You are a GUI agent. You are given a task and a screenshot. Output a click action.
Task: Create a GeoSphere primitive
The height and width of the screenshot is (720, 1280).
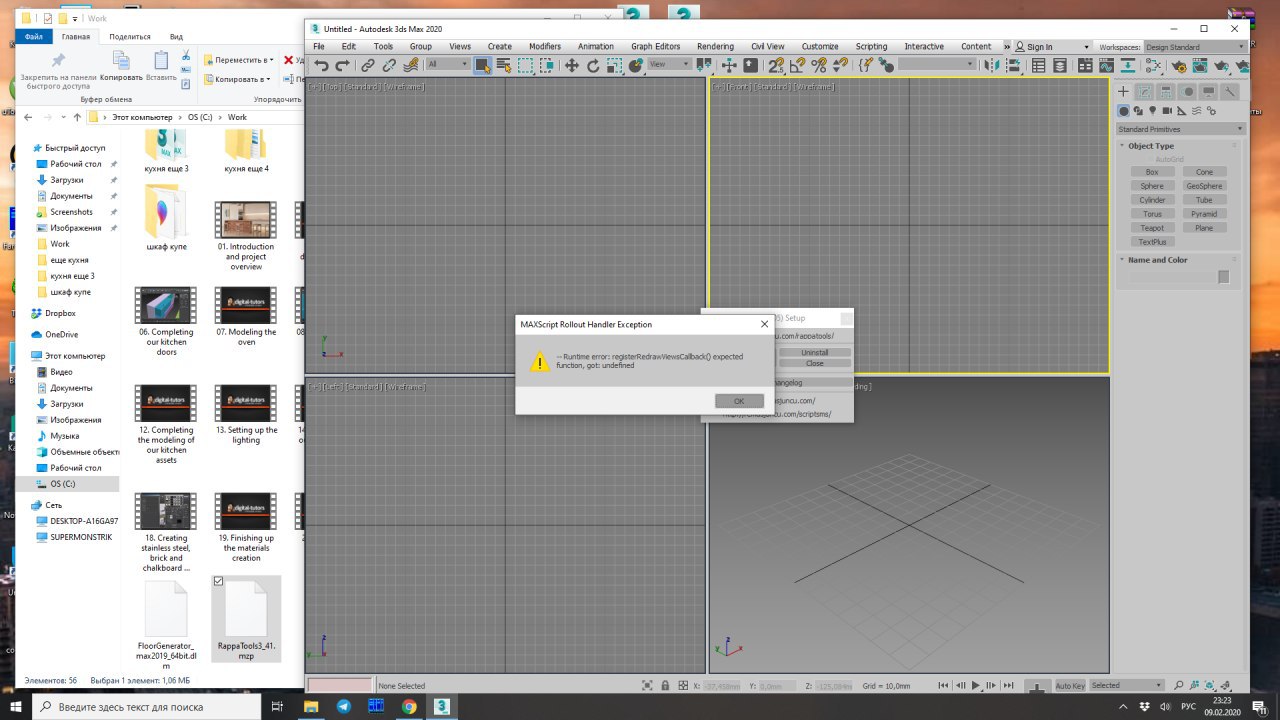pyautogui.click(x=1204, y=186)
